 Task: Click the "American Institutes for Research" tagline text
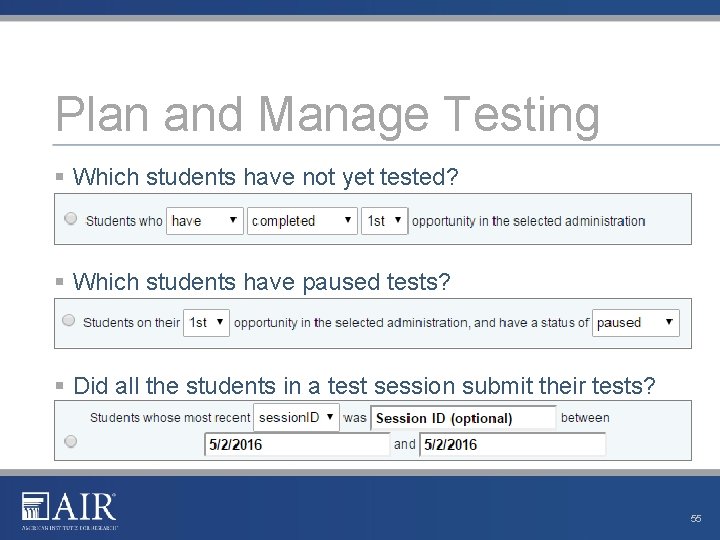(70, 526)
